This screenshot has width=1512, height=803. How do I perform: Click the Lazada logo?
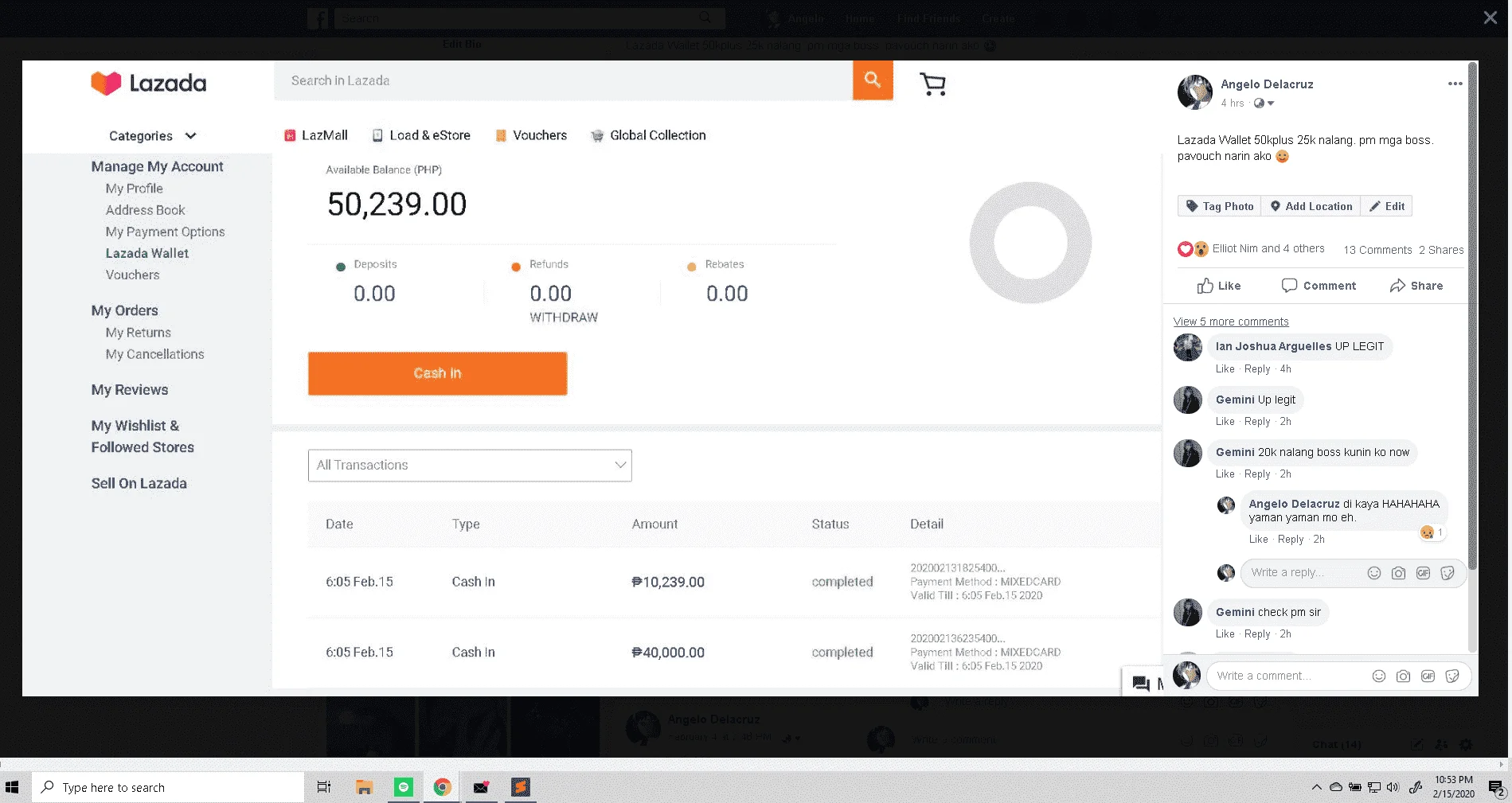(x=148, y=83)
